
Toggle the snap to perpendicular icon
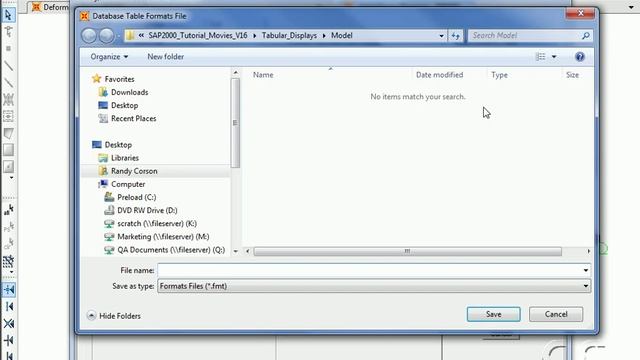[9, 340]
